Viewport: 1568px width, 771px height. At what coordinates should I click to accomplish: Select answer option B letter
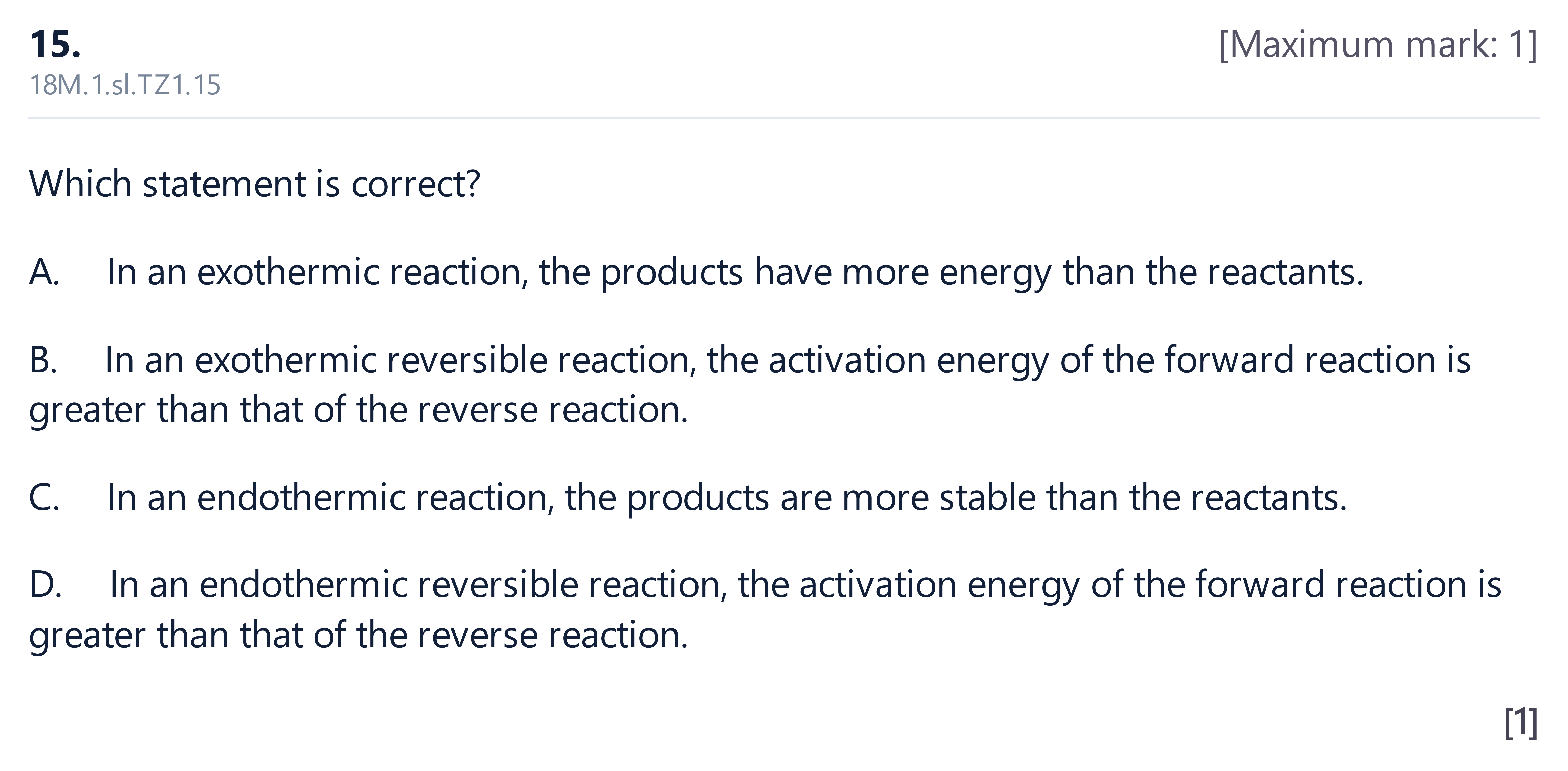coord(43,360)
